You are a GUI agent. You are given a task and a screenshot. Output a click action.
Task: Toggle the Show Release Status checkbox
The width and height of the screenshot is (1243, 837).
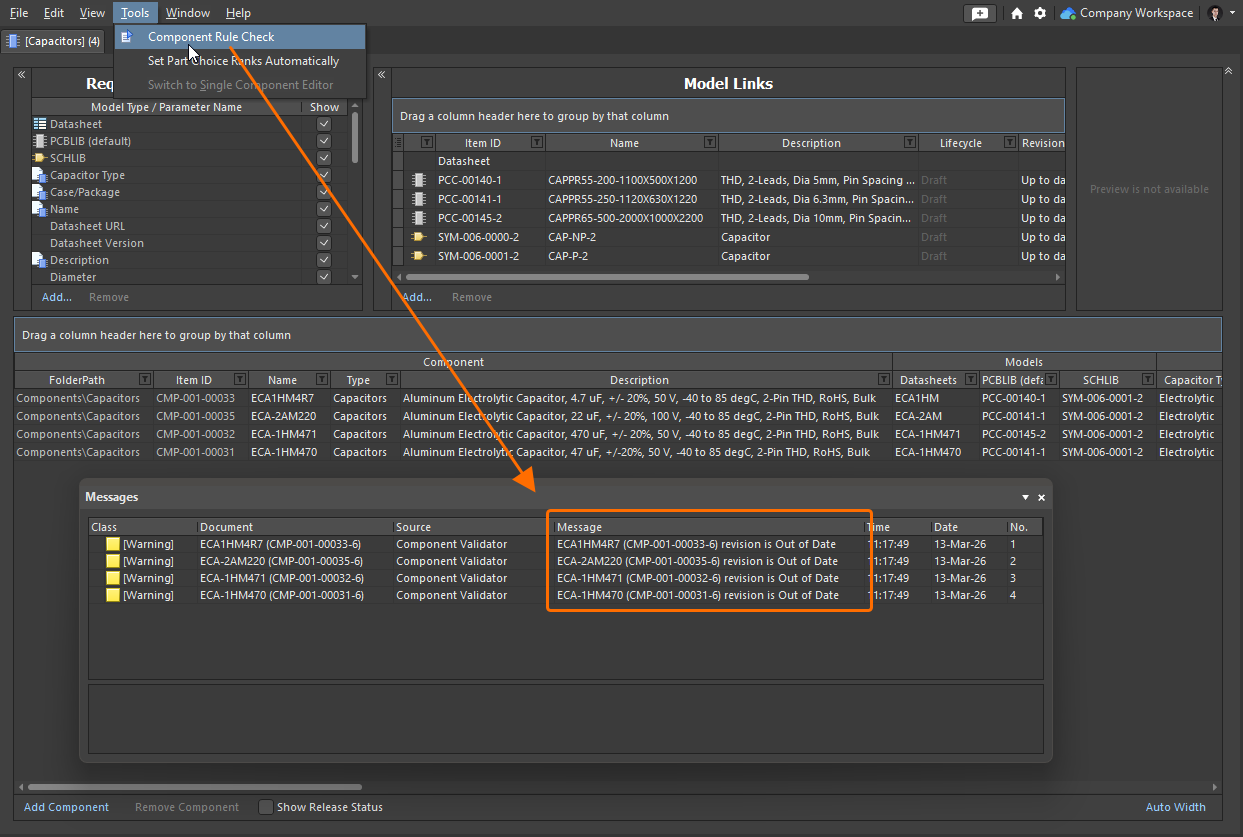tap(266, 807)
